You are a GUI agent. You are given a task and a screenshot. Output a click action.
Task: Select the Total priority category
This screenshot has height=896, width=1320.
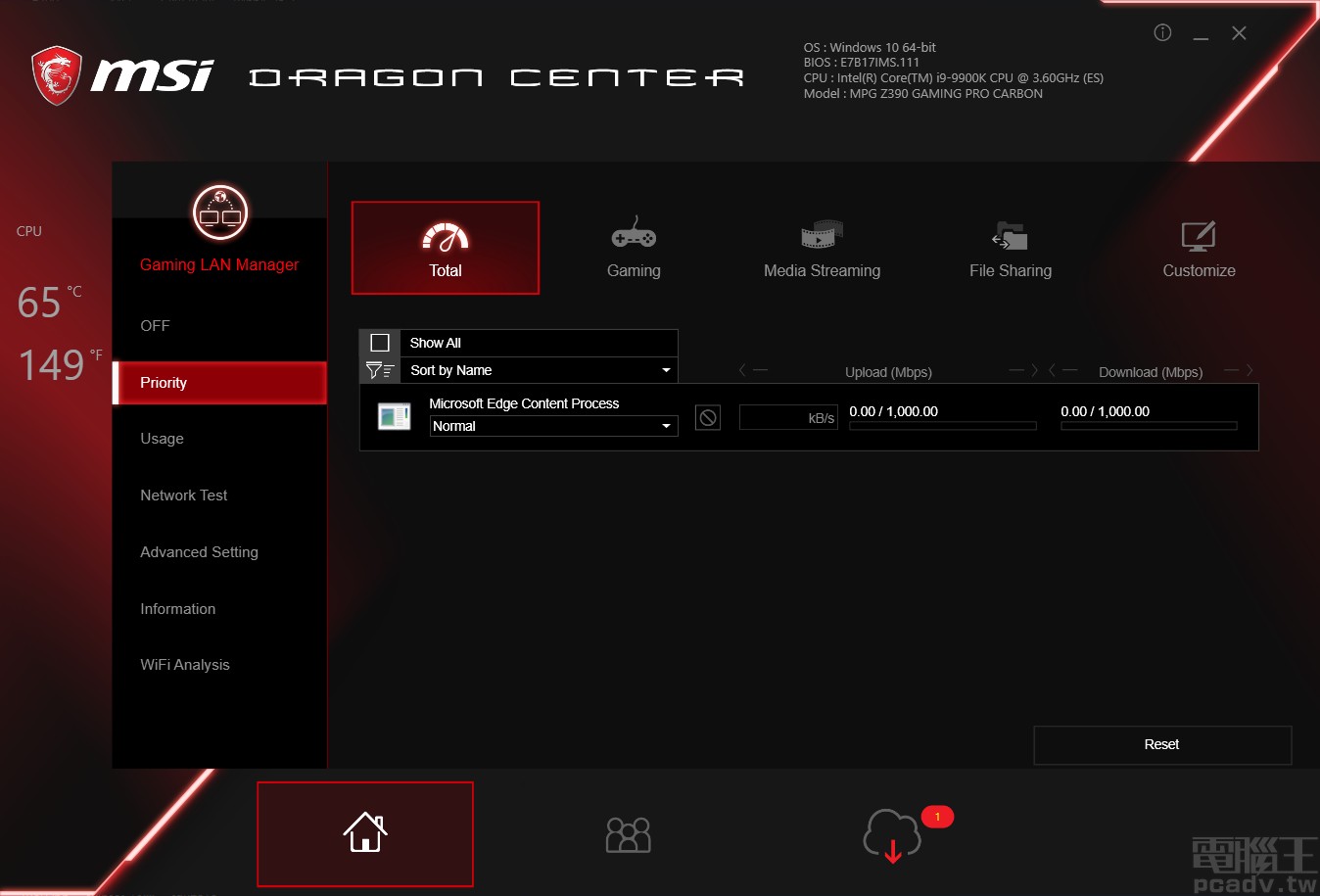coord(445,247)
